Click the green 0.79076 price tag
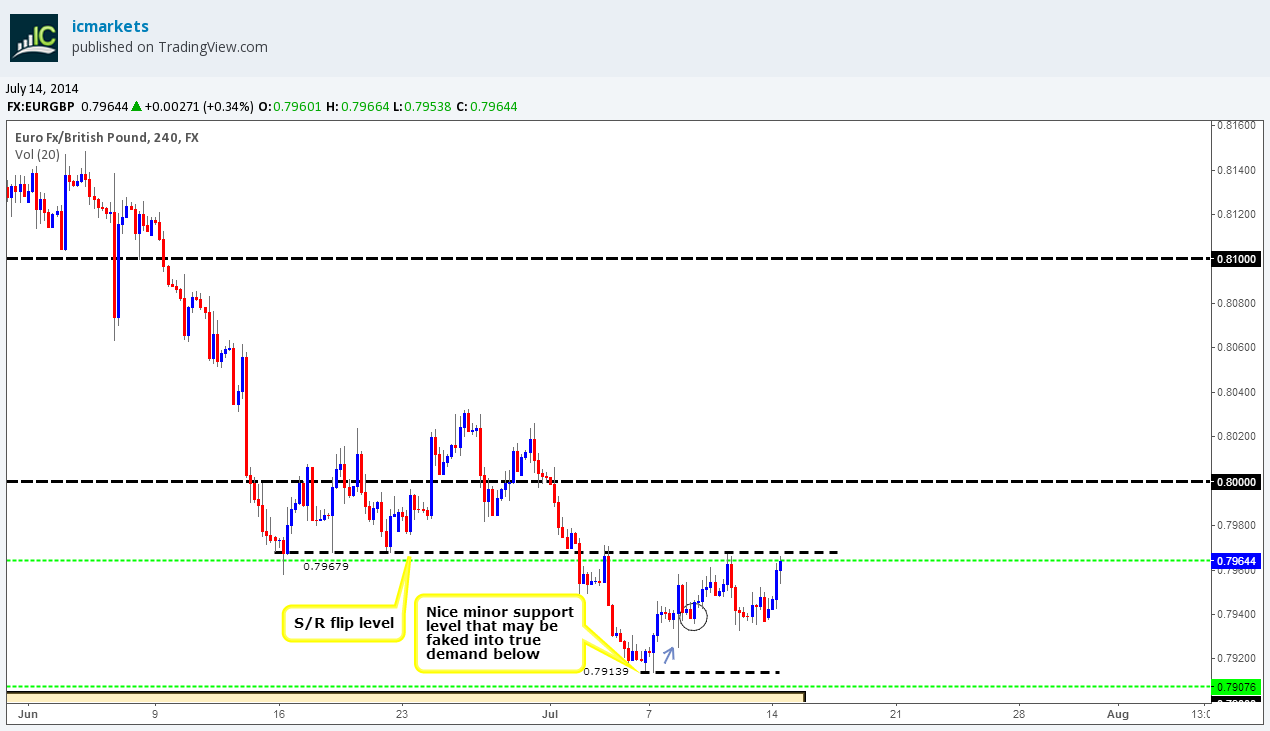 [1237, 687]
